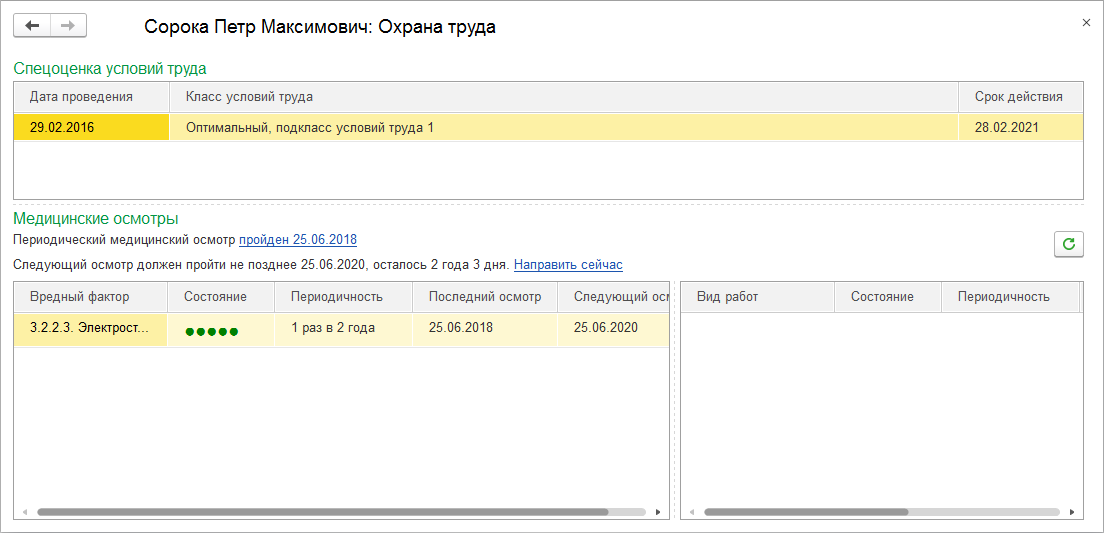Click 'Вид работ' column header
The height and width of the screenshot is (533, 1104).
click(724, 297)
